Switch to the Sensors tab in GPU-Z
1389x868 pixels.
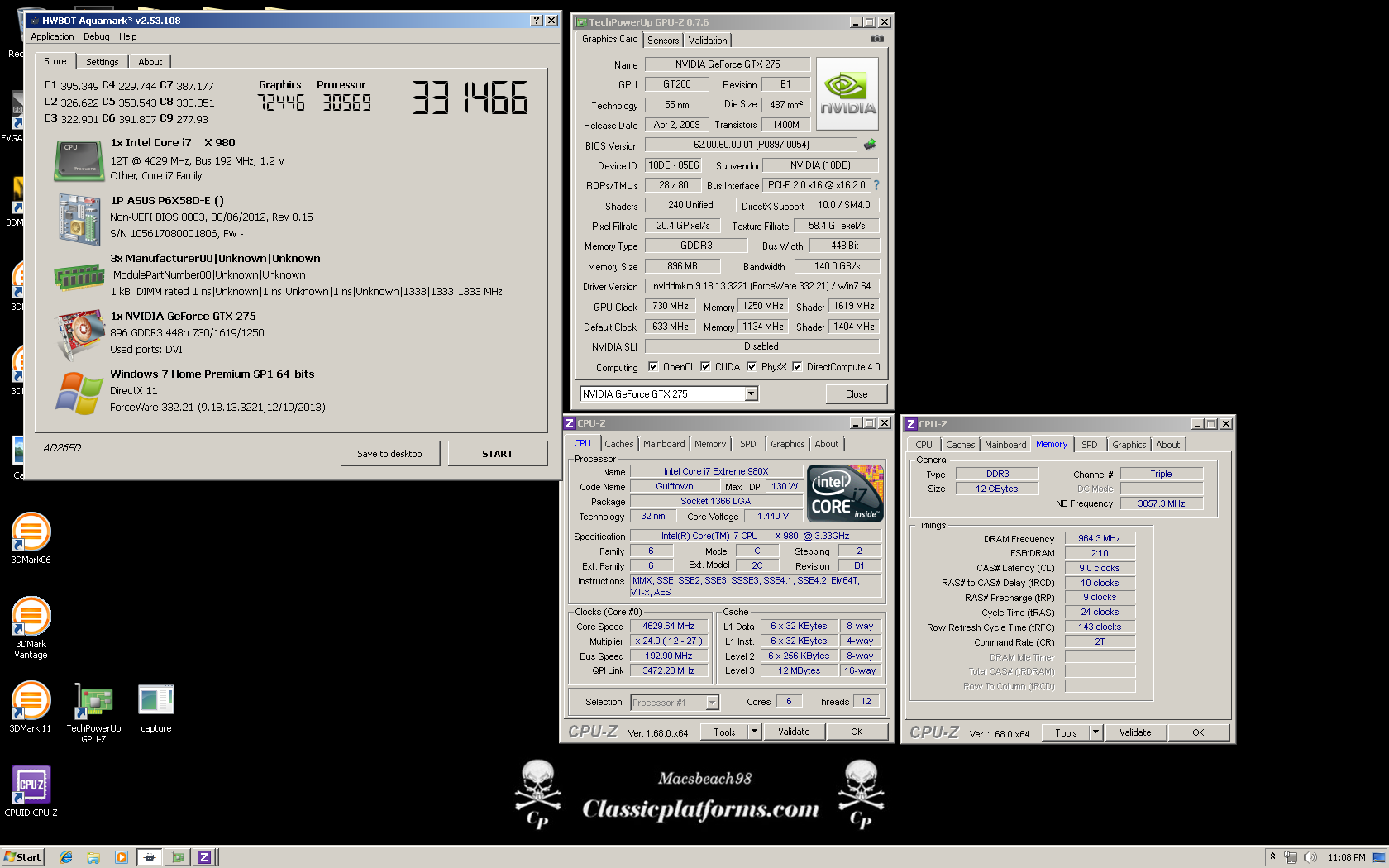click(x=663, y=41)
